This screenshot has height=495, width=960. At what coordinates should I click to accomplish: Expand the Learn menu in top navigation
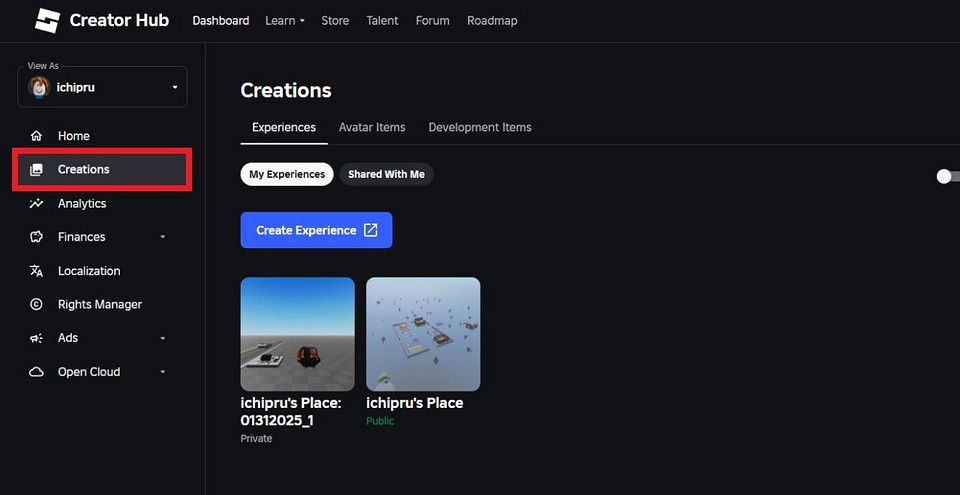click(284, 20)
